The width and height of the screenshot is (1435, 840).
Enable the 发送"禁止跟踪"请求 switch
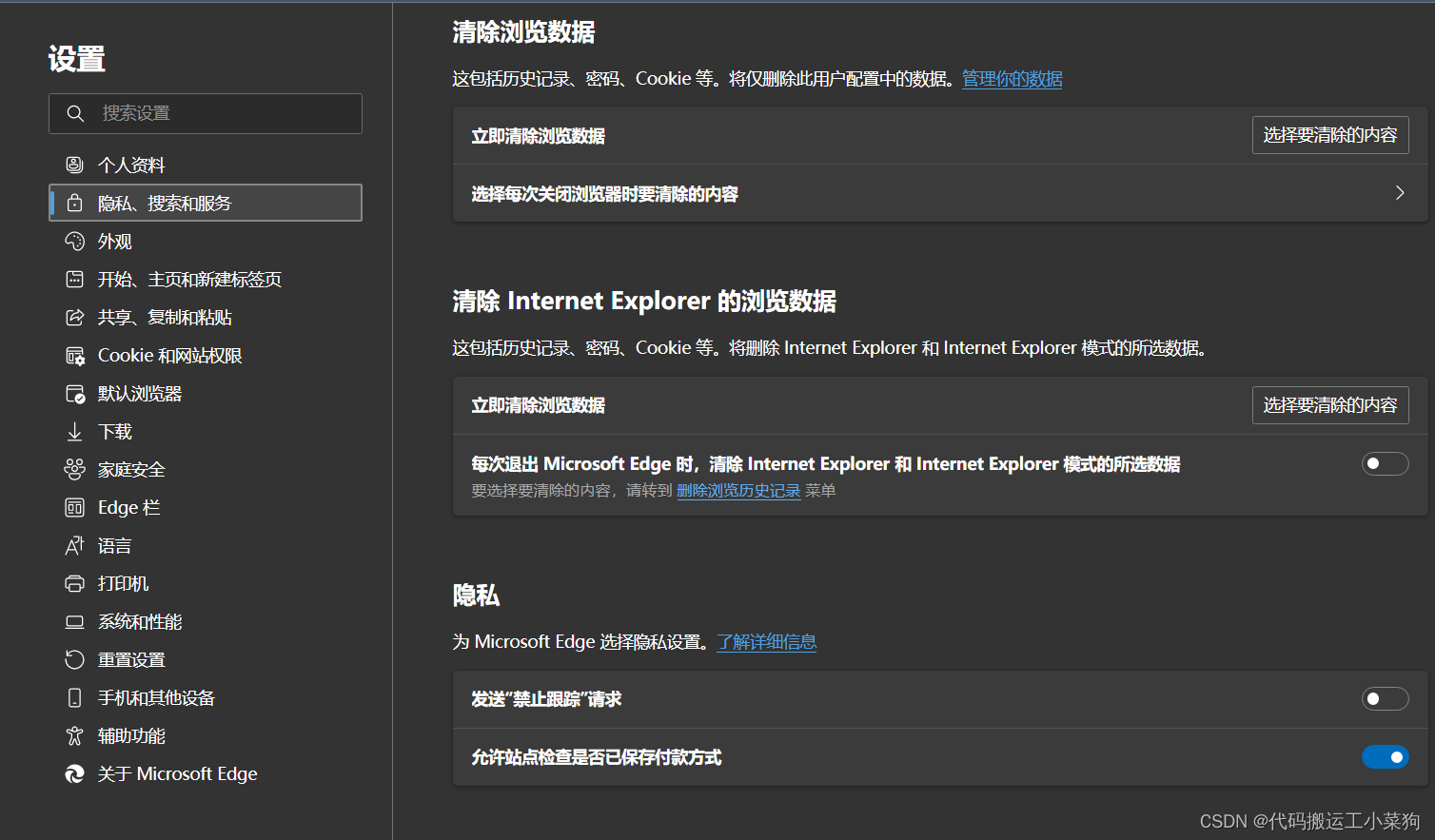point(1385,698)
